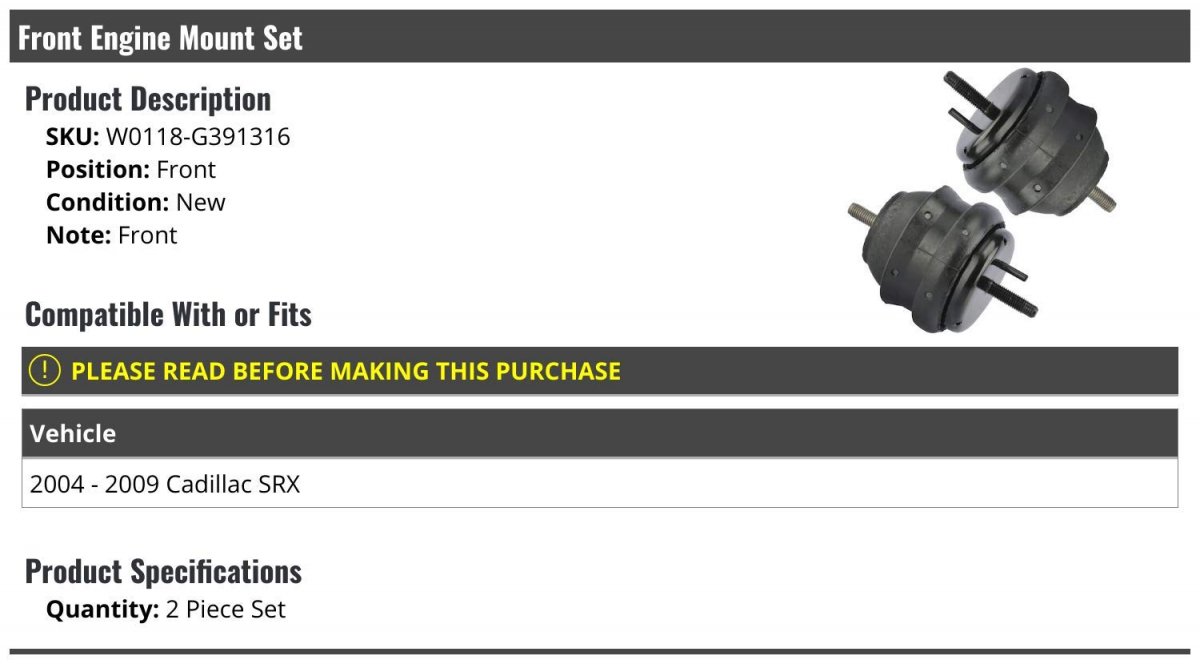Click the Product Description heading
The height and width of the screenshot is (664, 1200).
(x=148, y=99)
